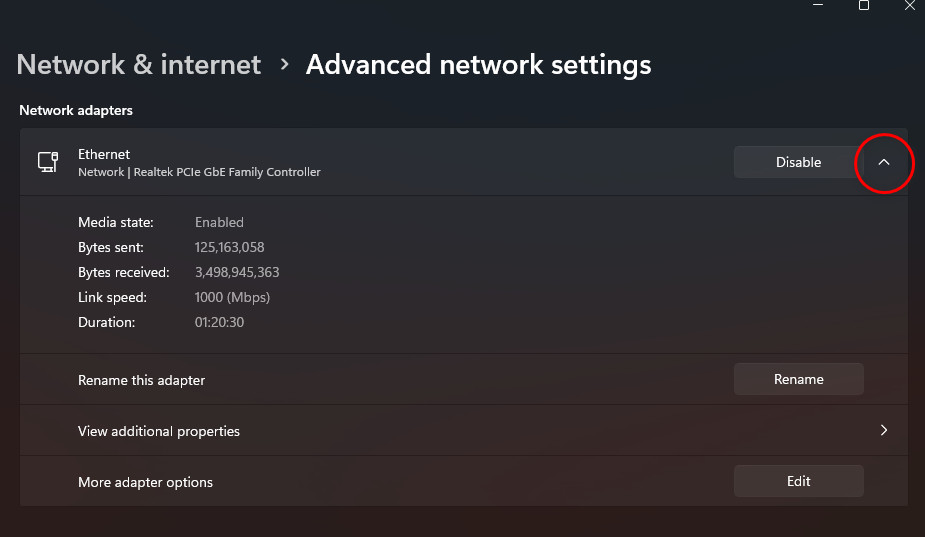Click the Rename adapter button
925x537 pixels.
pos(798,379)
